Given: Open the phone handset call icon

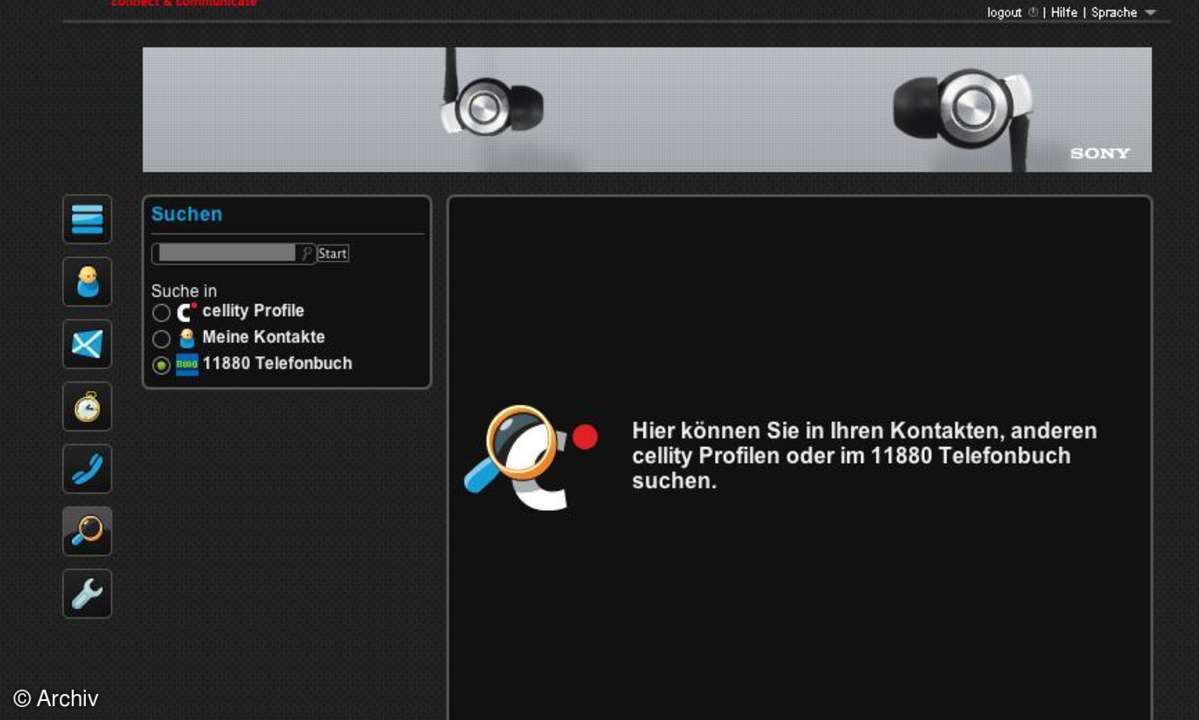Looking at the screenshot, I should 87,469.
